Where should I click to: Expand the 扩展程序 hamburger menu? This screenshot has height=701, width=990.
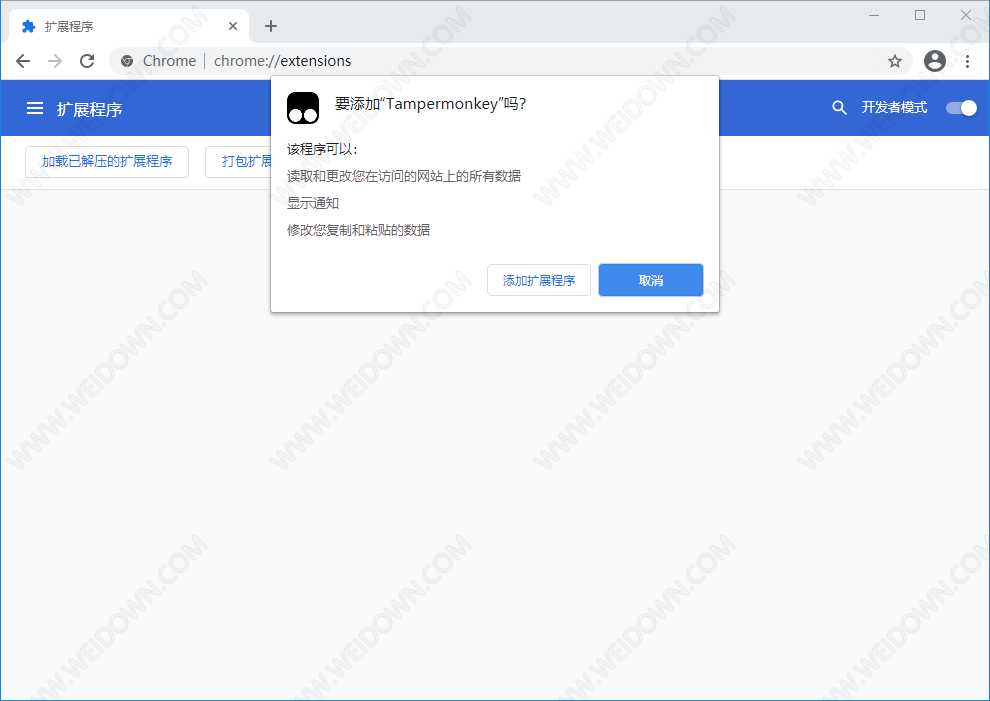pos(35,108)
